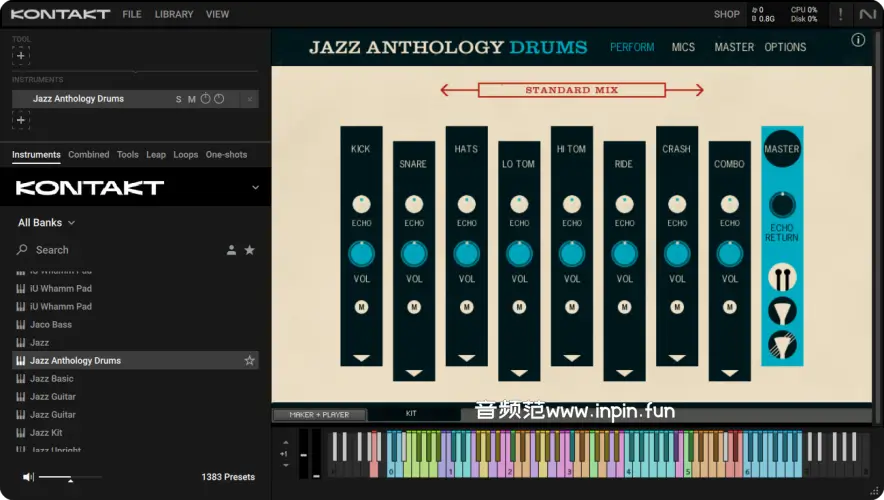Expand the Kick channel arrow
Screen dimensions: 884x500
(x=361, y=358)
